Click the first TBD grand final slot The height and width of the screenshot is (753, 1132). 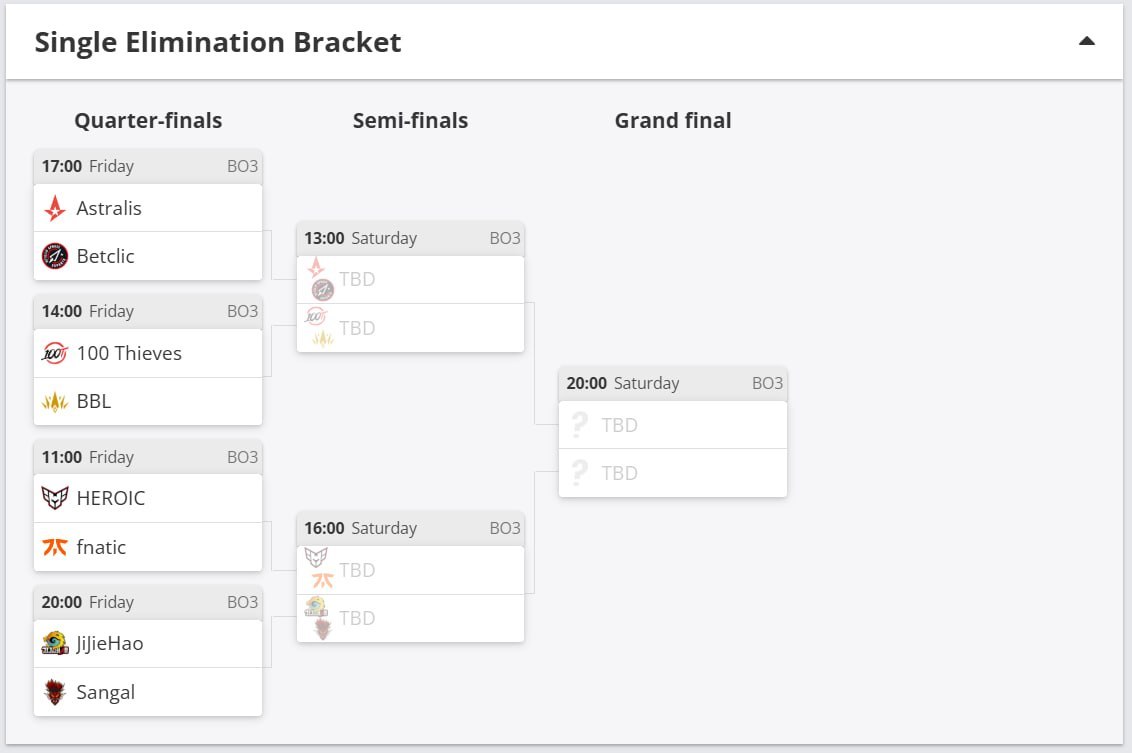coord(673,425)
